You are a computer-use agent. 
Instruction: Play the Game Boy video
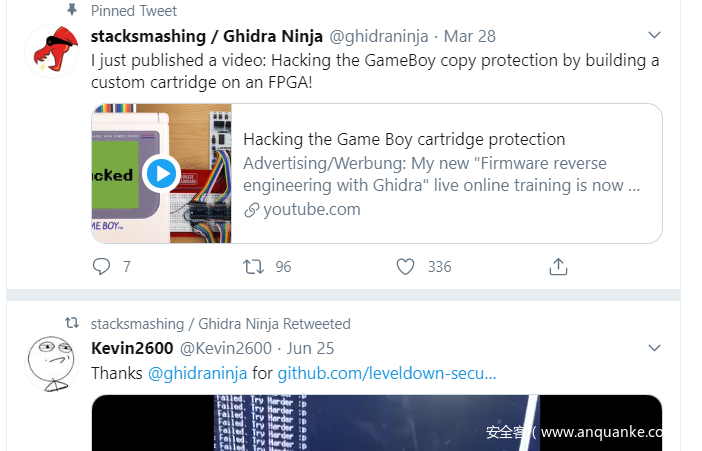click(x=161, y=174)
